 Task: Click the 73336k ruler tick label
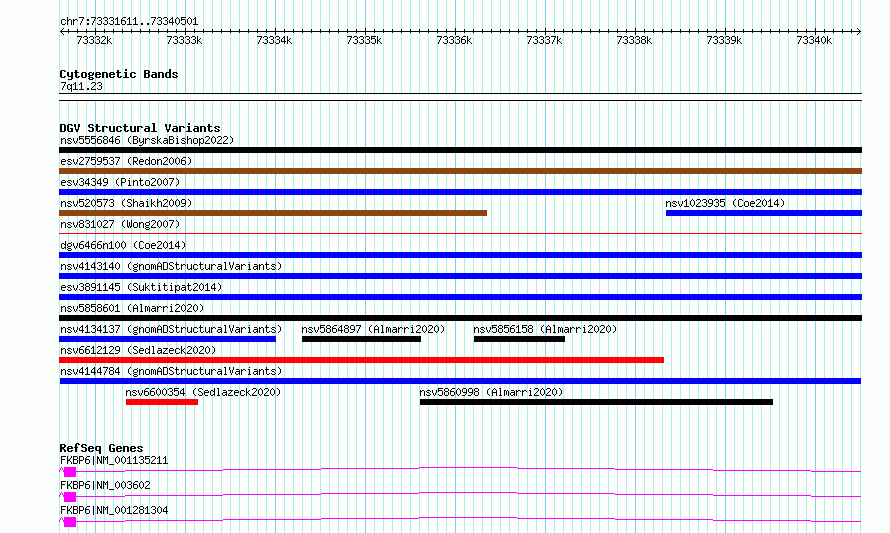454,40
